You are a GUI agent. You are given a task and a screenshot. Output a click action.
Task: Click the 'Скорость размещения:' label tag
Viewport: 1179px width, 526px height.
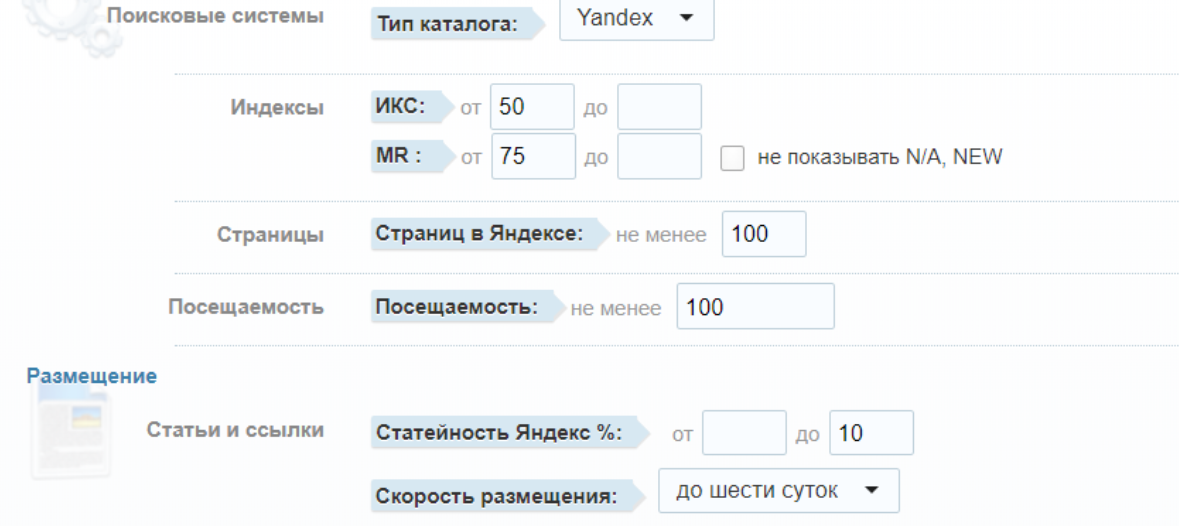pos(496,494)
